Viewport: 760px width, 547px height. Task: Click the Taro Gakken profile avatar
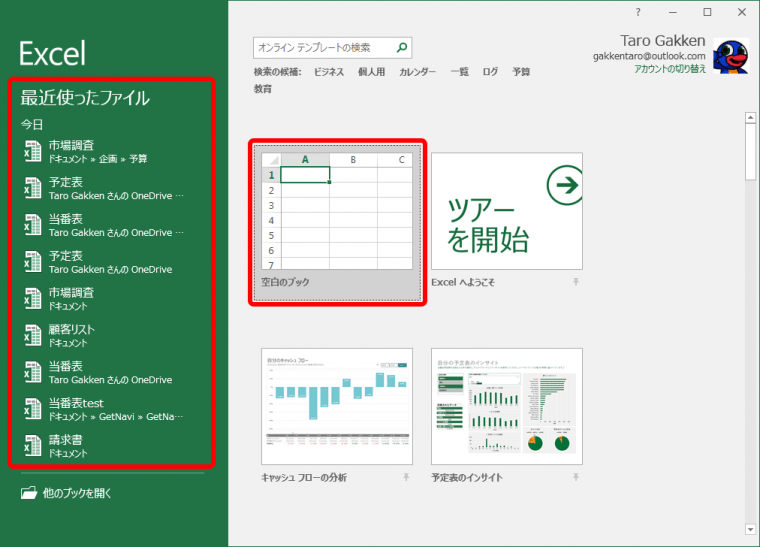click(731, 57)
